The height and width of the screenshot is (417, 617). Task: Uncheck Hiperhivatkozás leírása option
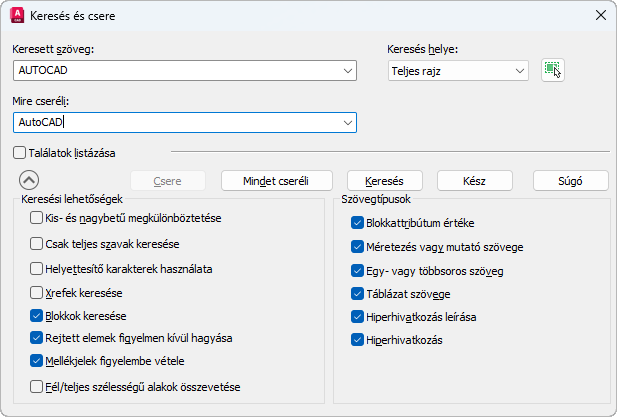click(x=358, y=317)
